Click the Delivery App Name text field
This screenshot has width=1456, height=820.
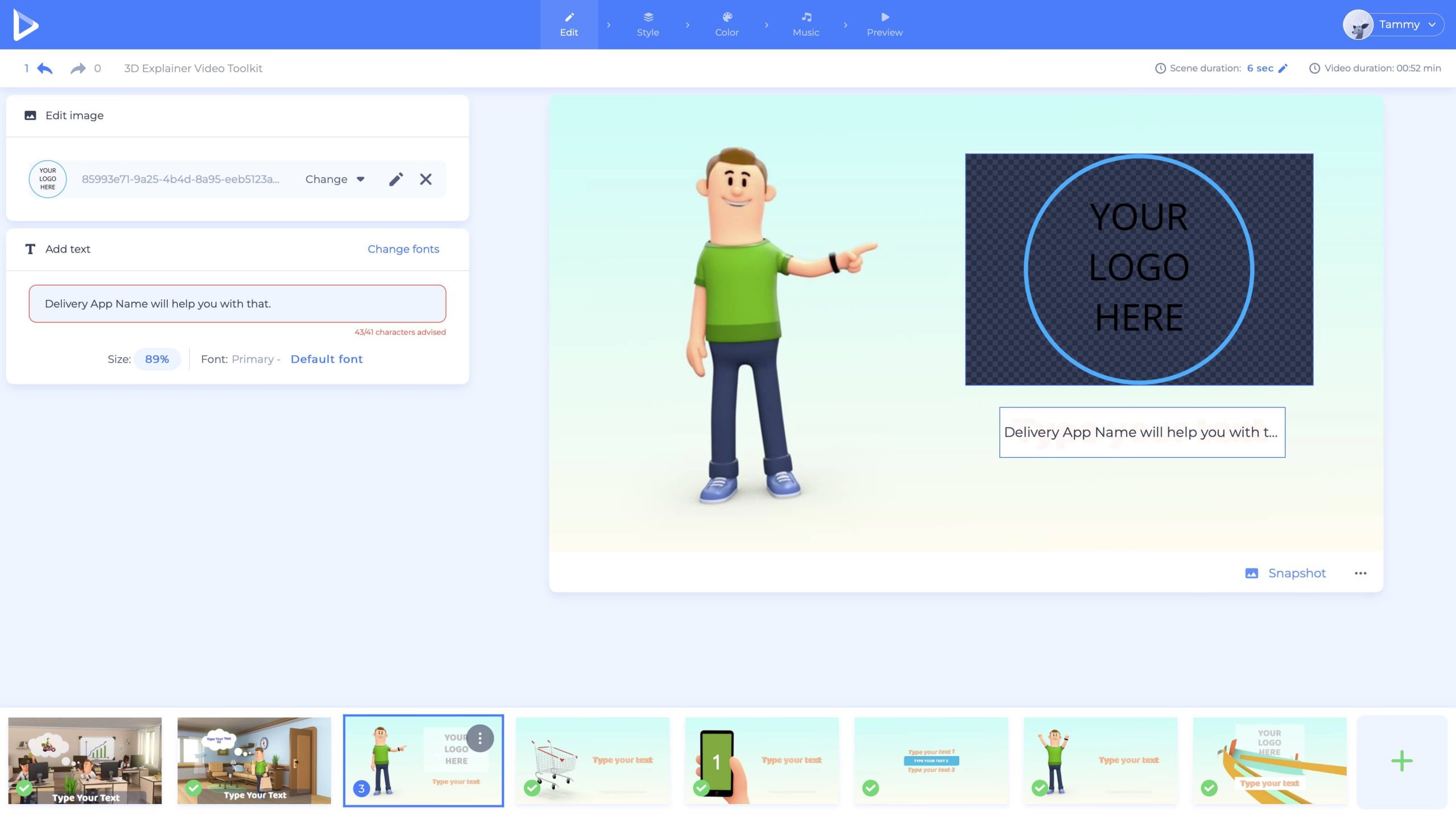coord(237,304)
